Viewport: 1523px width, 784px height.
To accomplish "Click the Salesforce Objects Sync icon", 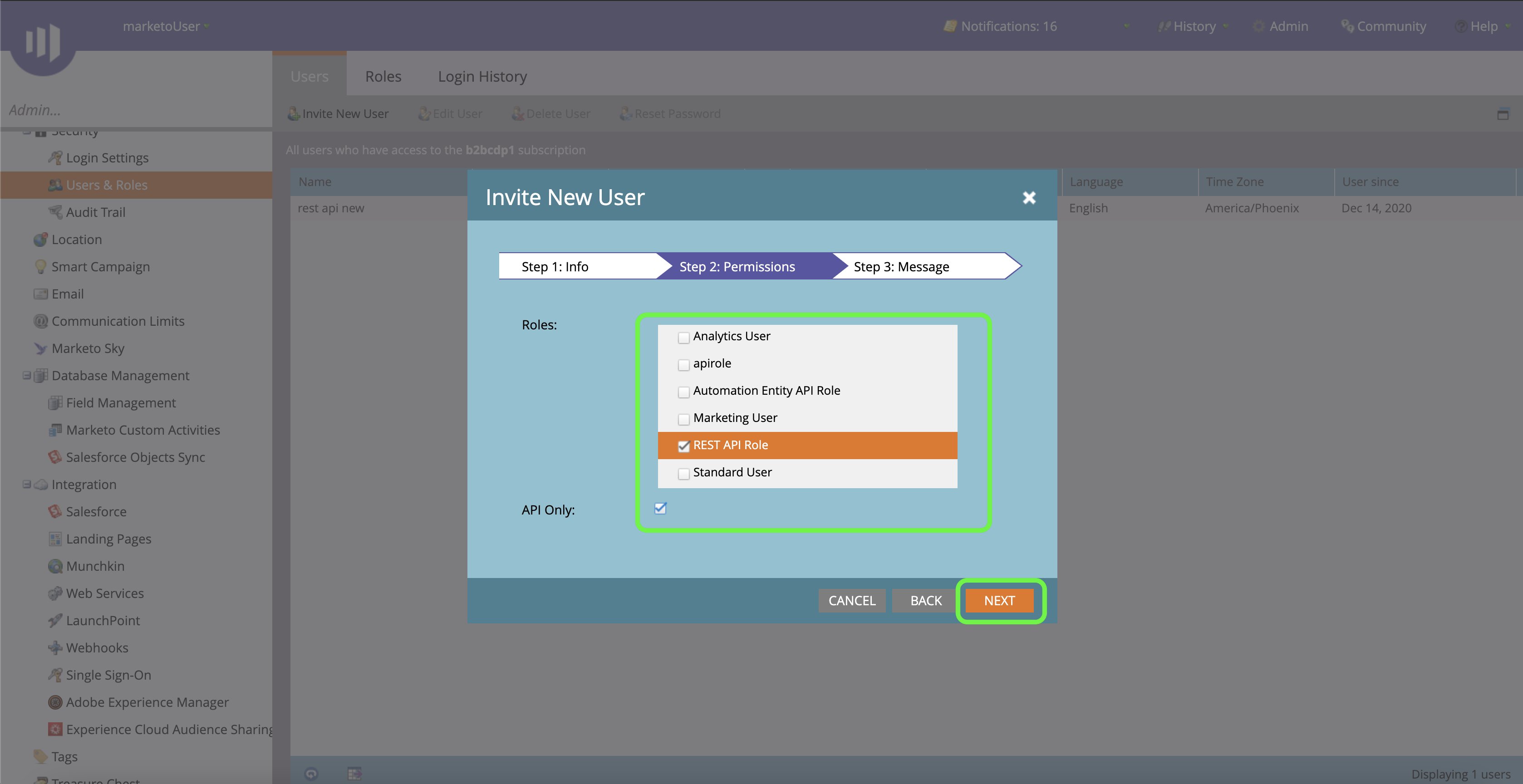I will 55,457.
